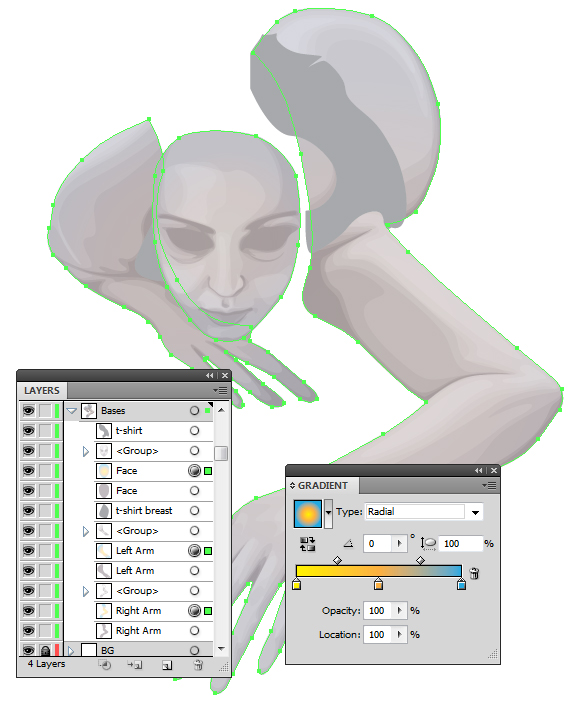Collapse the Layers panel with double arrows
This screenshot has width=574, height=714.
tap(209, 376)
